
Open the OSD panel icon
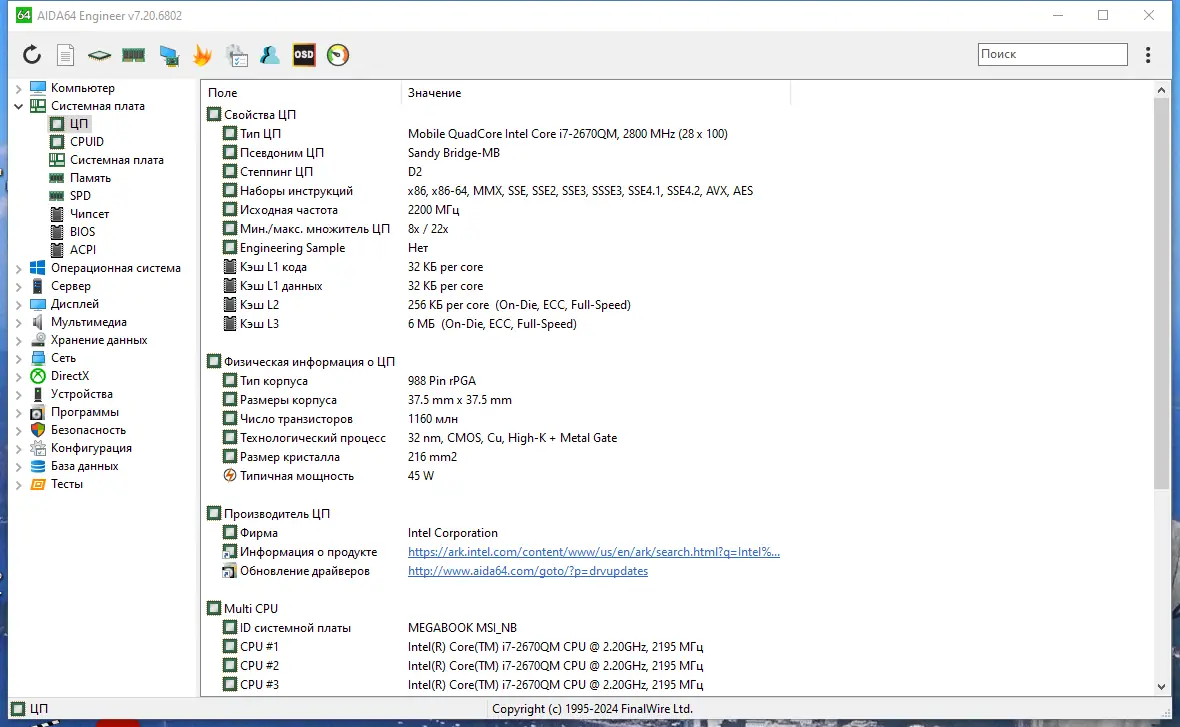(304, 54)
